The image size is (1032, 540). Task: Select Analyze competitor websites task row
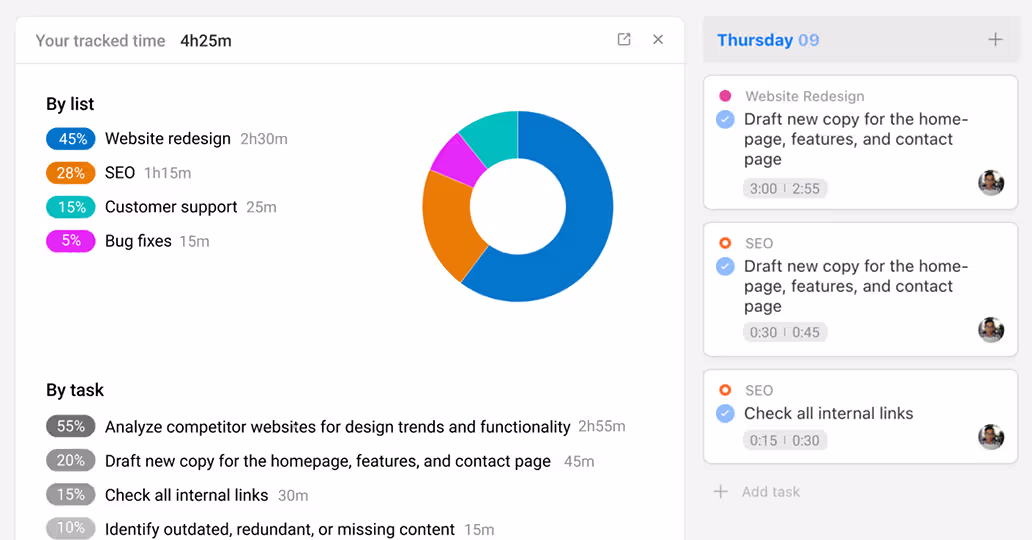337,427
